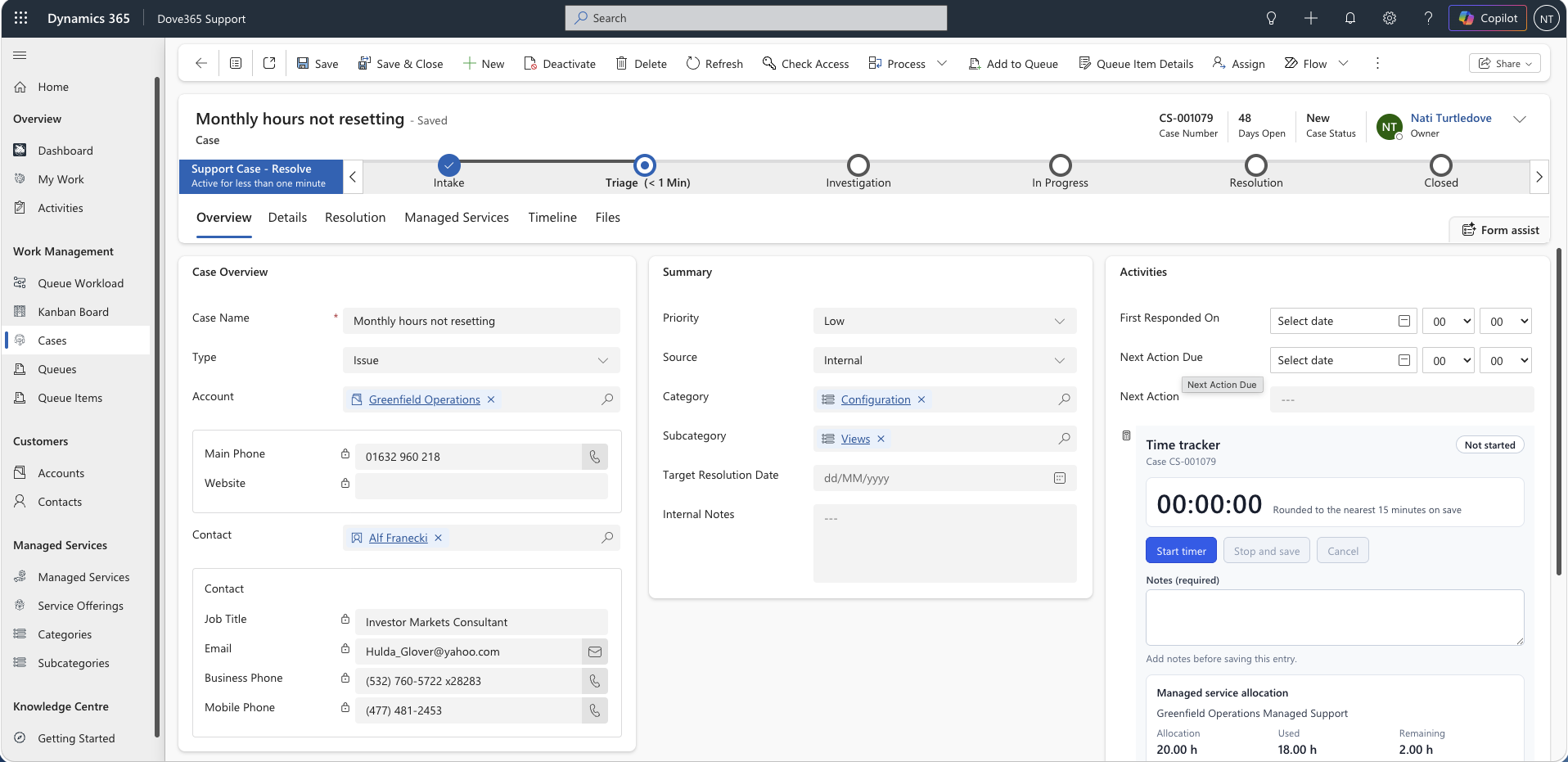Click Add to Queue
The height and width of the screenshot is (762, 1568).
pyautogui.click(x=1013, y=63)
